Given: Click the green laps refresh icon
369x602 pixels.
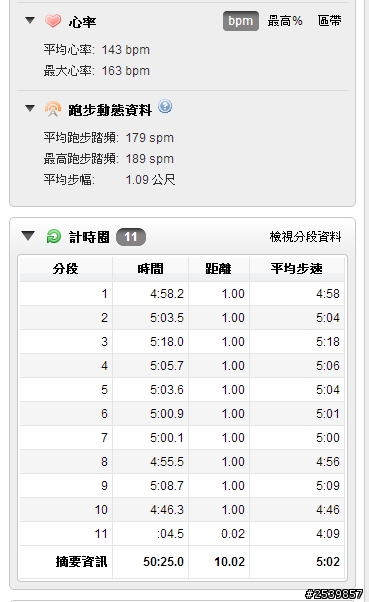Looking at the screenshot, I should [x=53, y=236].
